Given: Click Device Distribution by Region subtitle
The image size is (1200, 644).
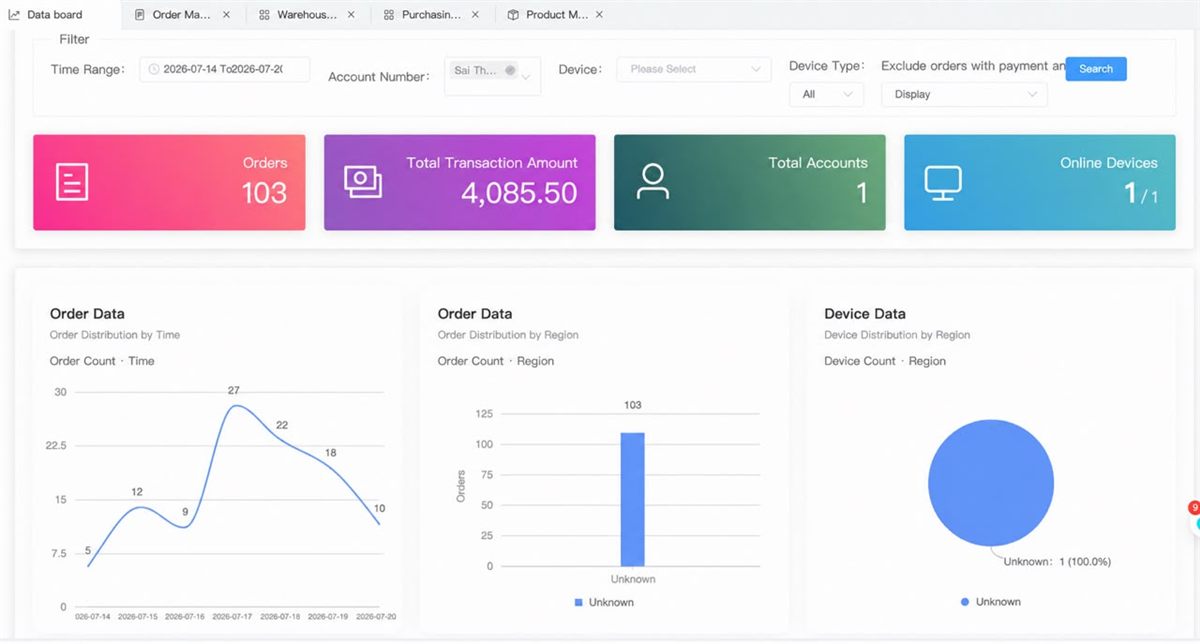Looking at the screenshot, I should click(897, 335).
